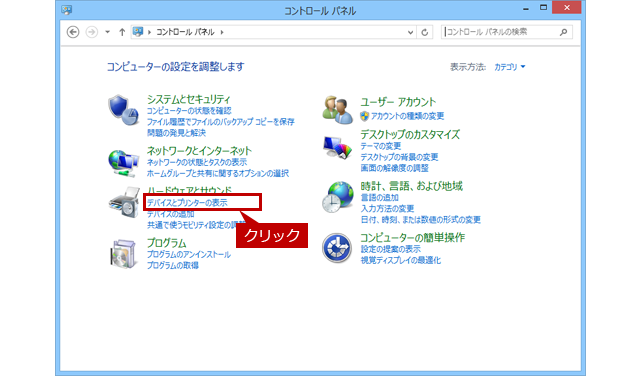Expand the address bar history dropdown
Image resolution: width=640 pixels, height=376 pixels.
click(x=411, y=32)
